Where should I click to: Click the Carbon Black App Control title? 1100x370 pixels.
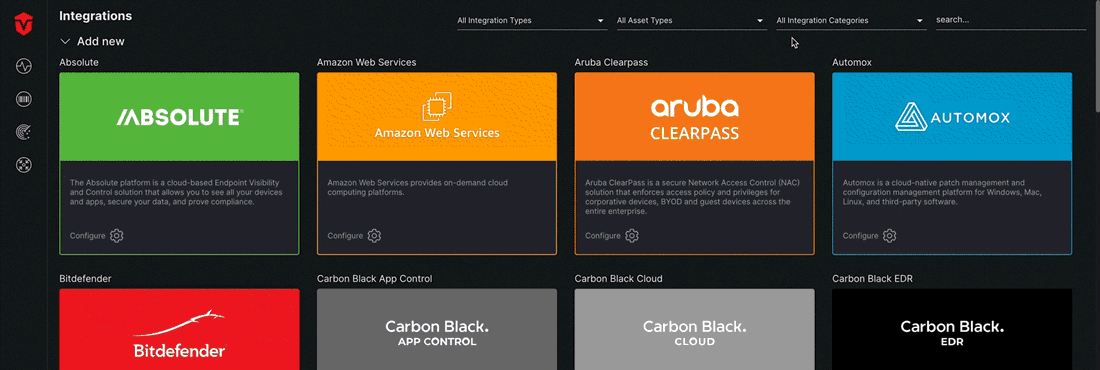pyautogui.click(x=375, y=279)
